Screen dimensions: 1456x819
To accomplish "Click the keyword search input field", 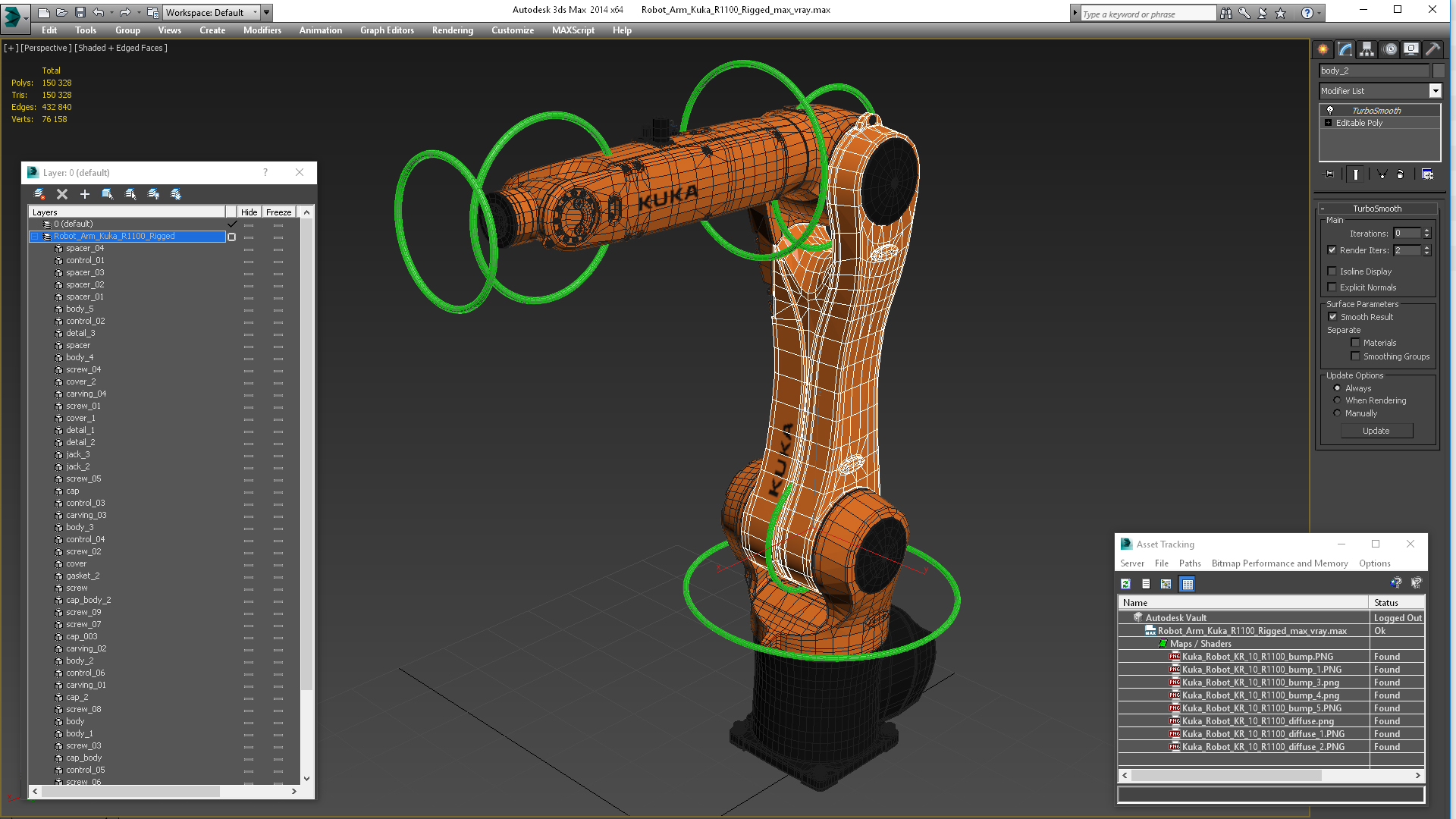I will 1147,14.
